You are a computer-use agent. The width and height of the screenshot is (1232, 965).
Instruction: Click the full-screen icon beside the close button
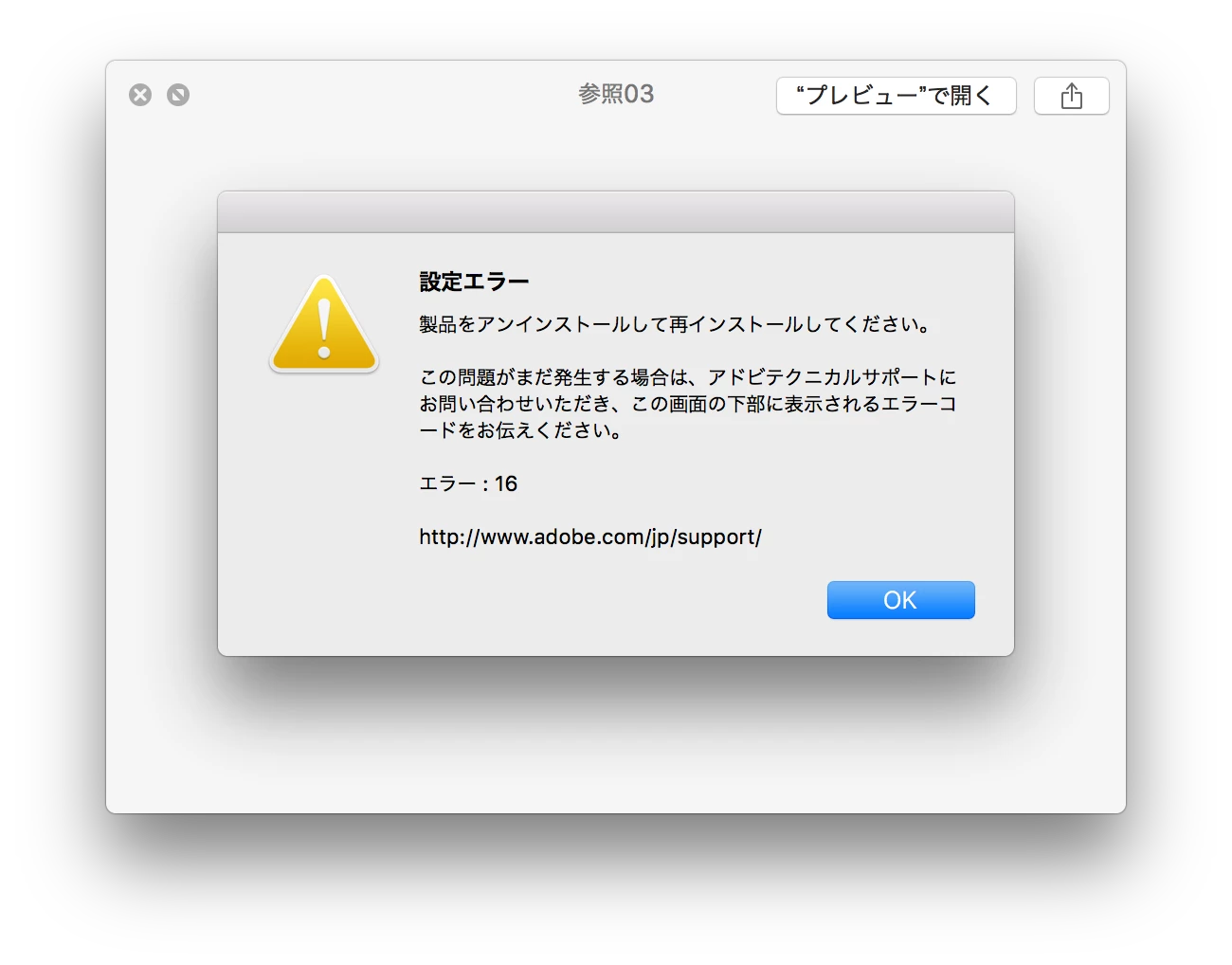click(x=178, y=95)
